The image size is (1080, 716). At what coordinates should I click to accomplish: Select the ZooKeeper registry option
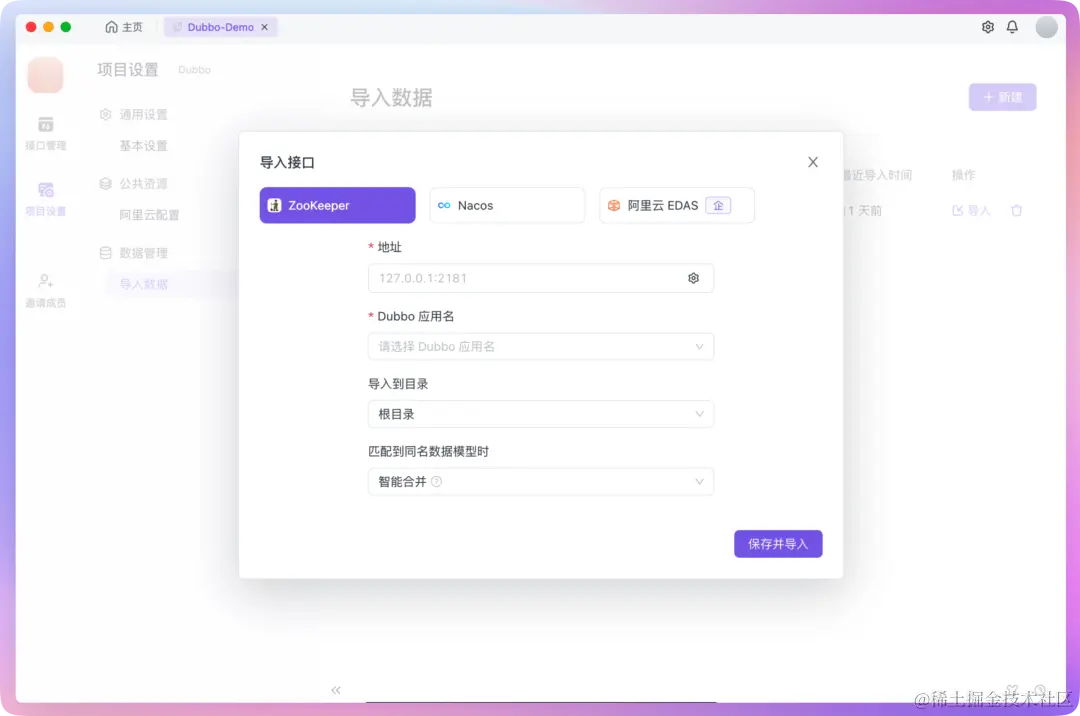click(x=337, y=205)
